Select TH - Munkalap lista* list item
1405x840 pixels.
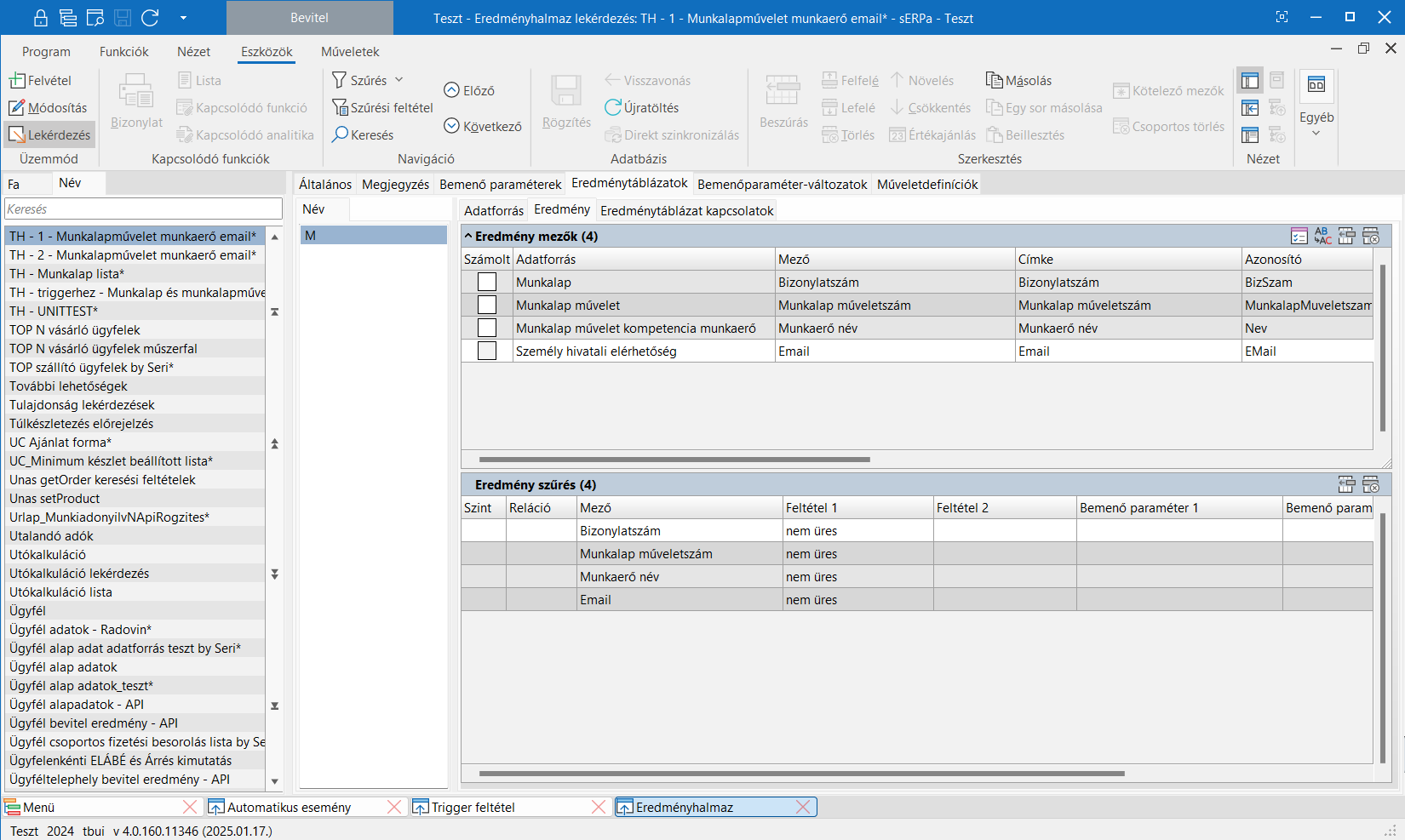(67, 274)
